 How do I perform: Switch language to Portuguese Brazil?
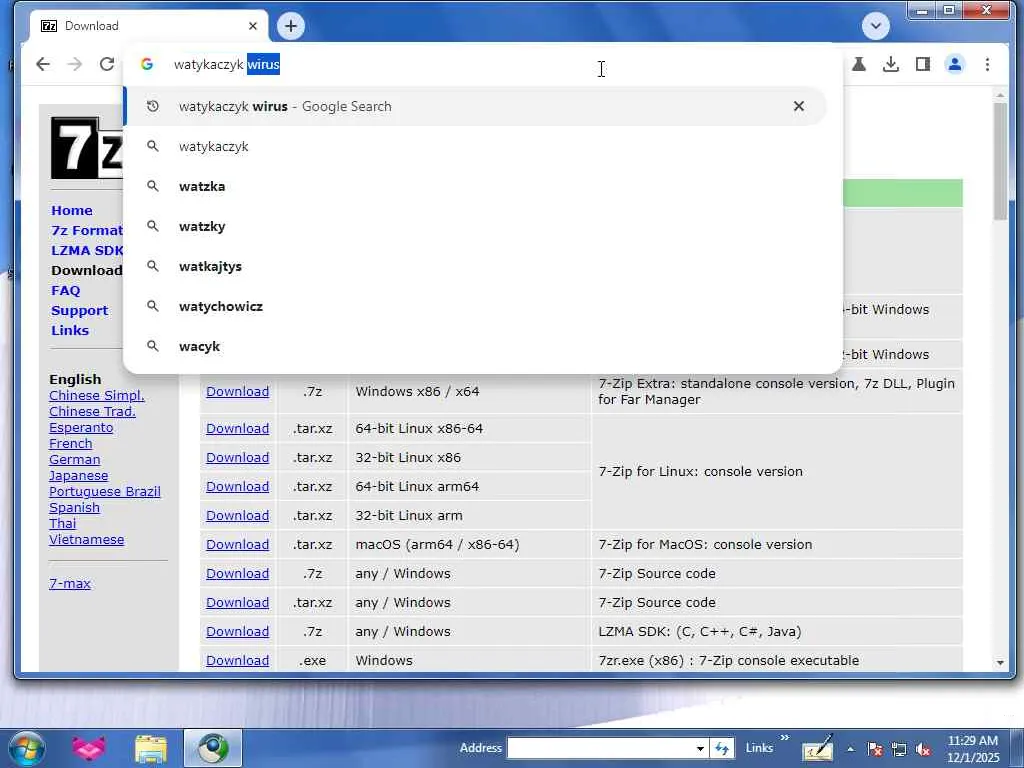click(x=104, y=492)
